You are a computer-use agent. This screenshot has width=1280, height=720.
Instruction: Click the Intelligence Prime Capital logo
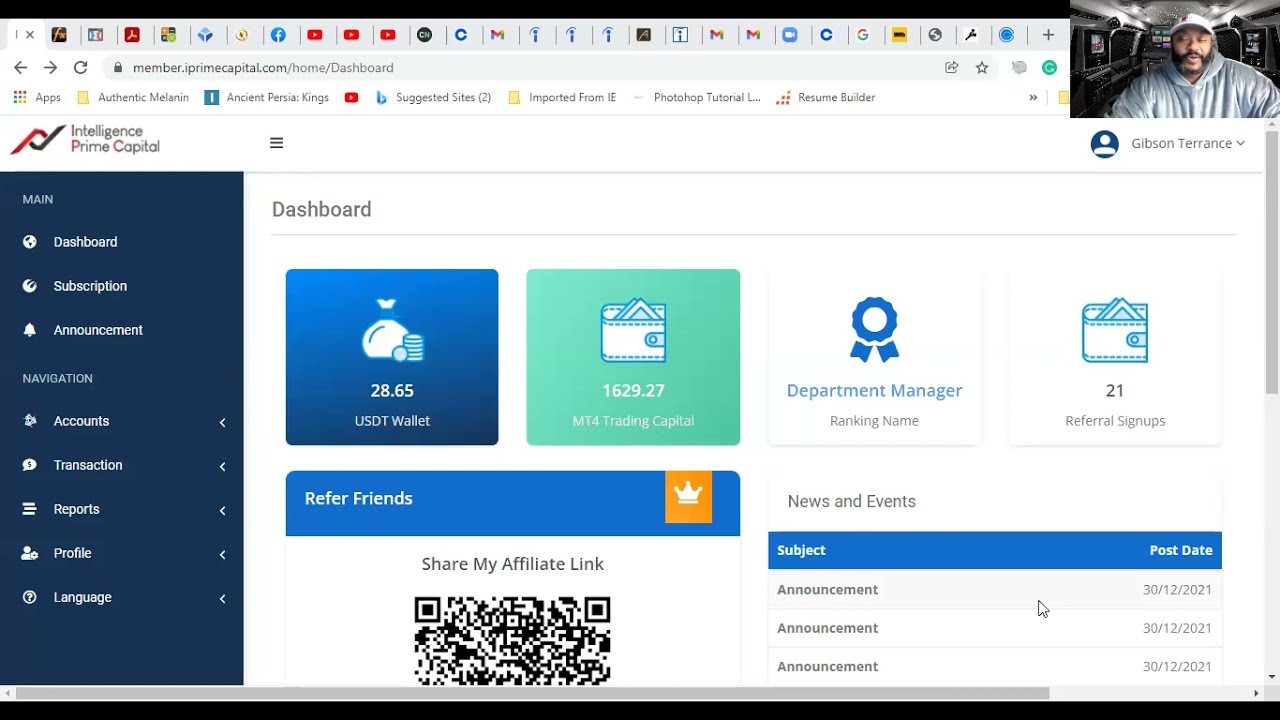tap(85, 140)
